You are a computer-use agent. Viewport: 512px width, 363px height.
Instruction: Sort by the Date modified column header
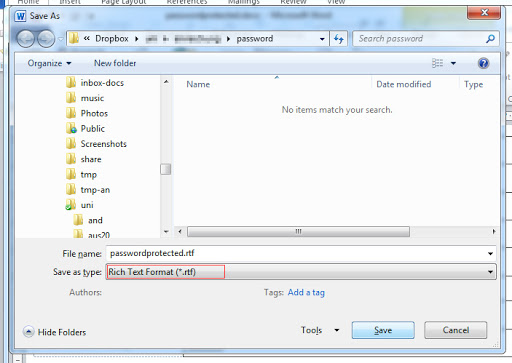click(x=404, y=84)
